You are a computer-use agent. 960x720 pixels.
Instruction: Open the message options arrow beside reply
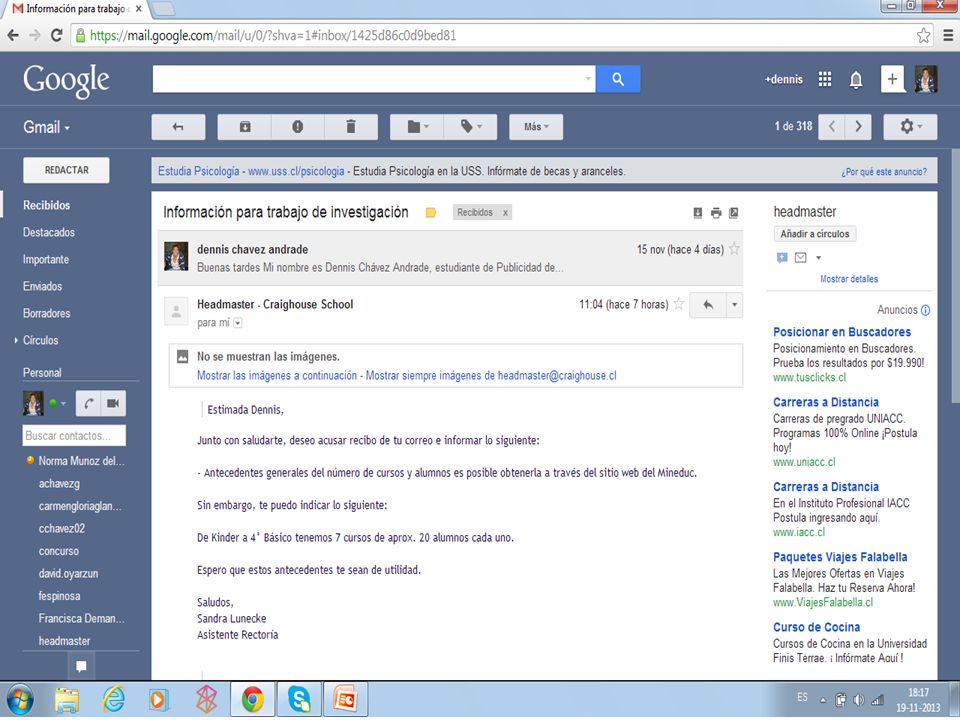pyautogui.click(x=734, y=305)
